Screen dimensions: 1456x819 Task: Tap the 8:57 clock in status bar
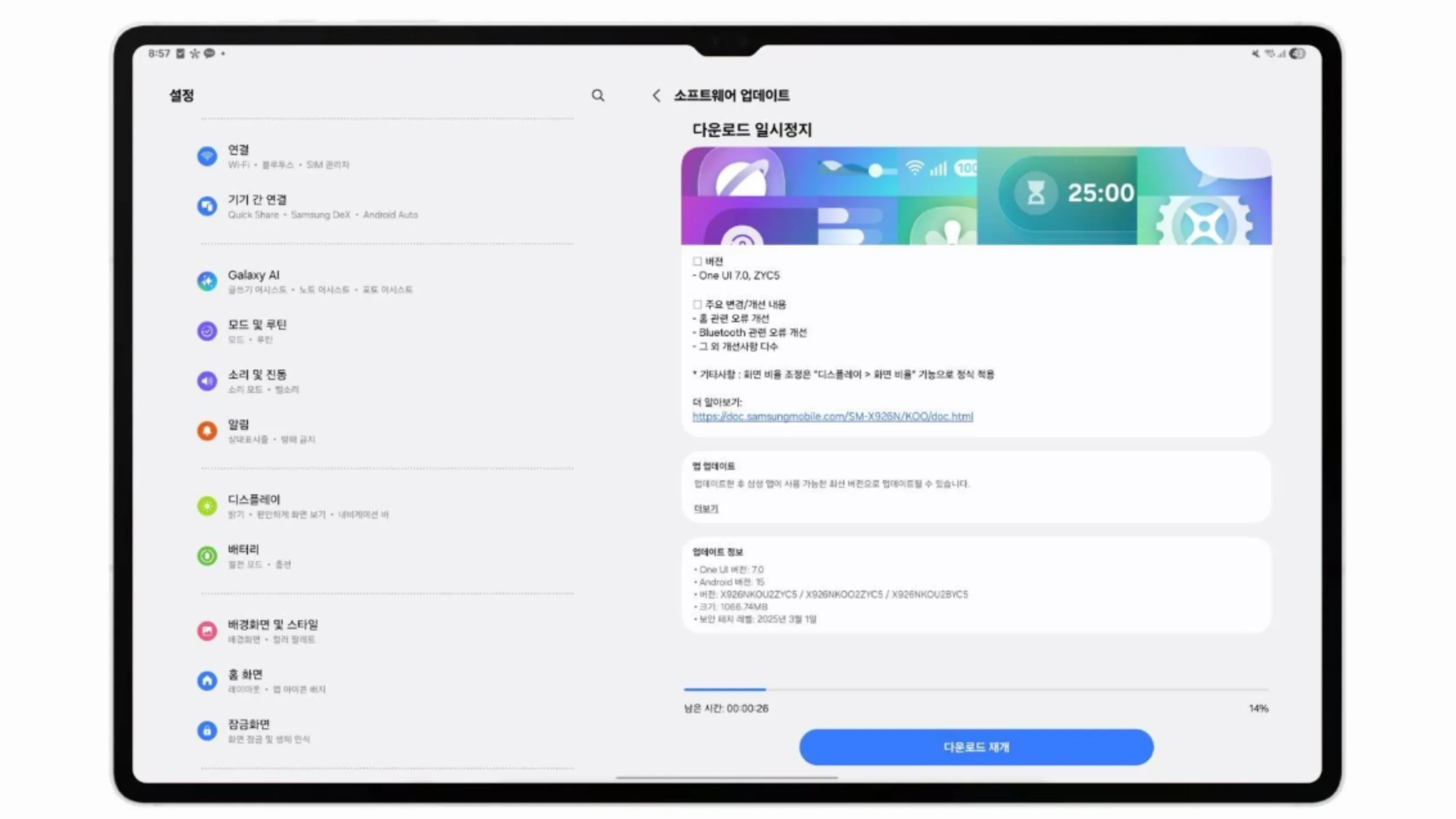[159, 53]
